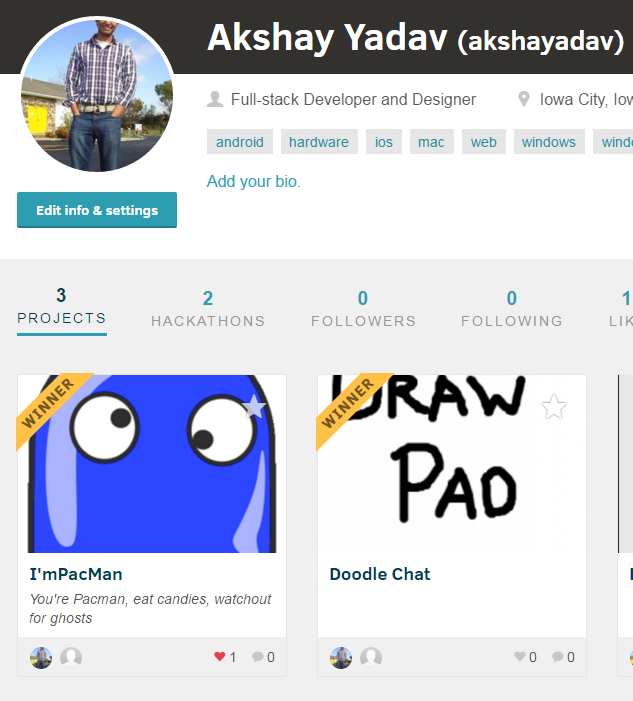
Task: Click the heart like icon on Doodle Chat
Action: [x=519, y=656]
